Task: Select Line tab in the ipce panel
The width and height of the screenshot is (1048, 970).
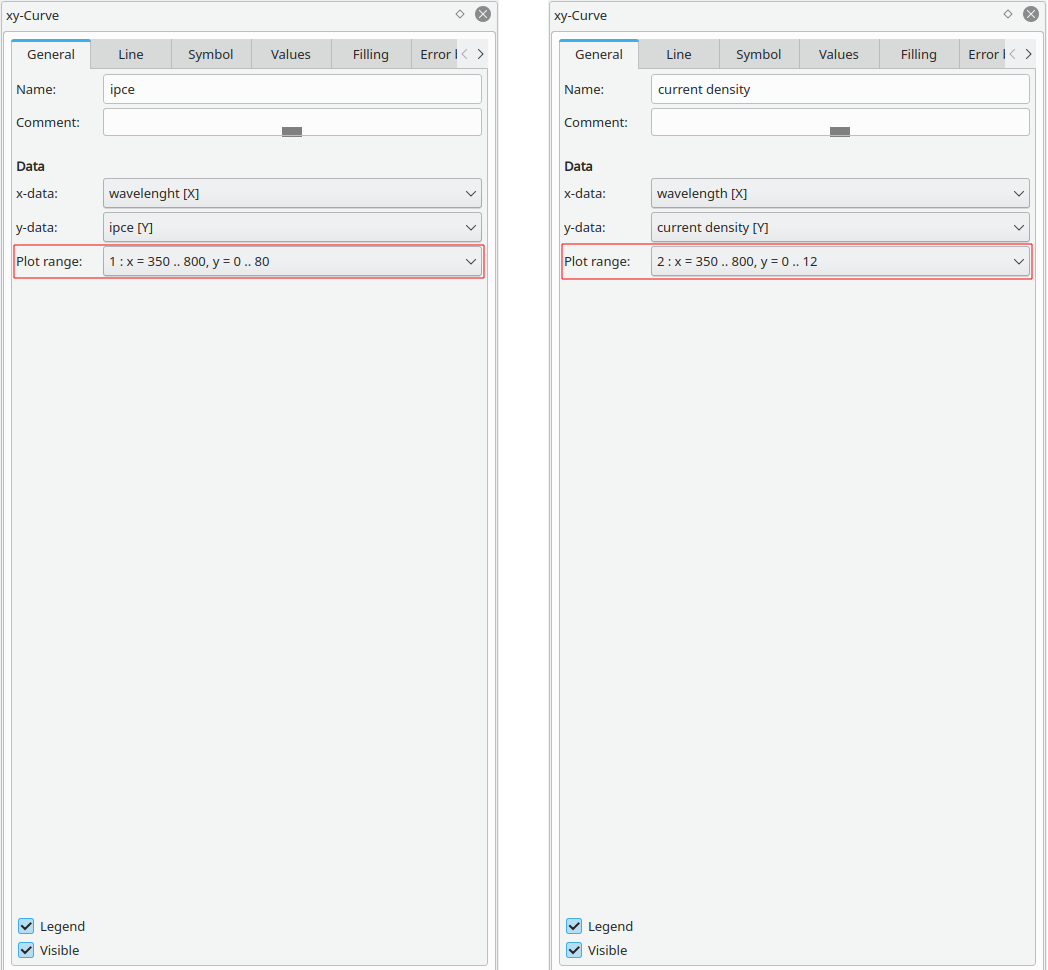Action: tap(131, 54)
